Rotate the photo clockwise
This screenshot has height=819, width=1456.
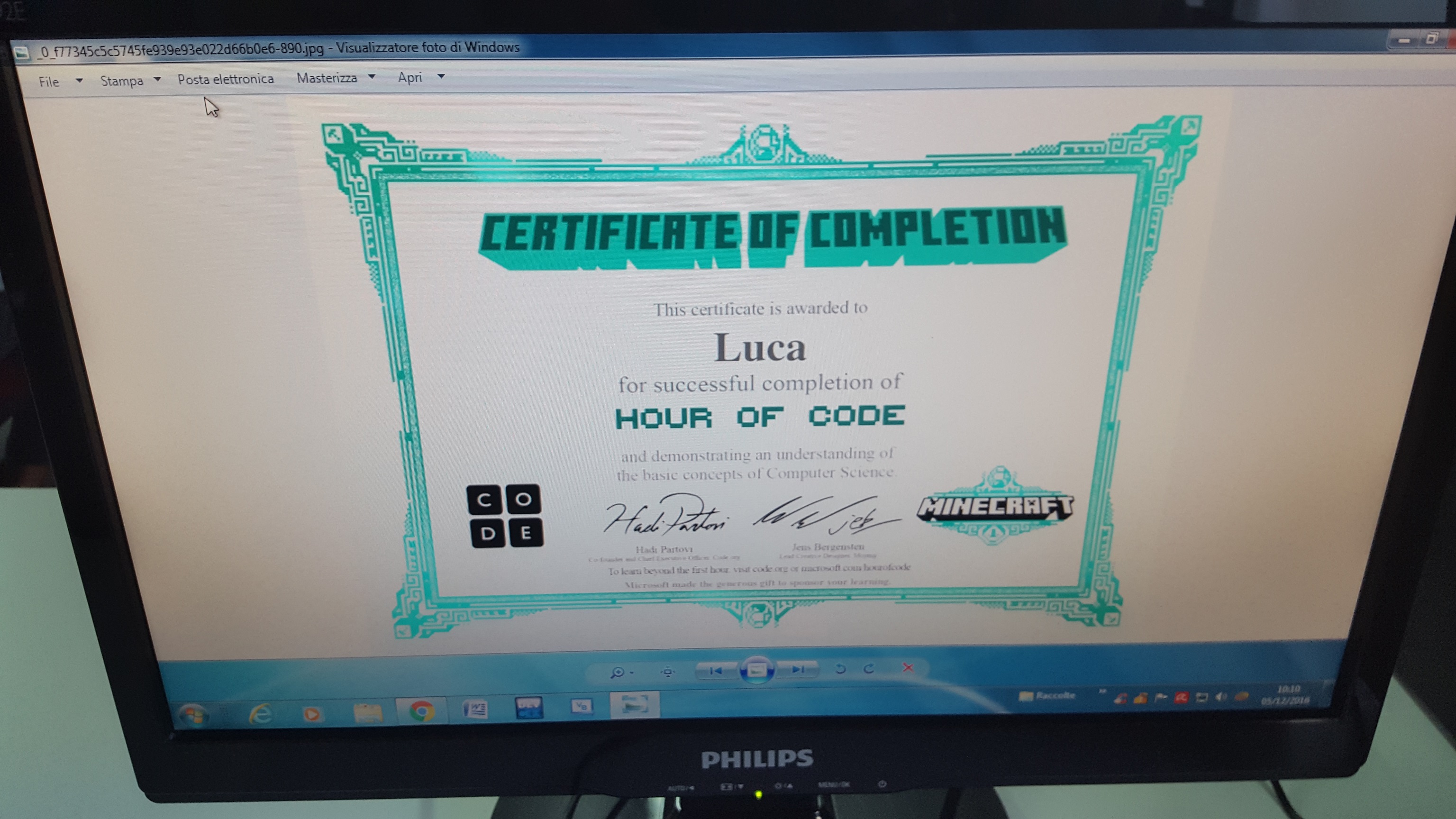(869, 669)
